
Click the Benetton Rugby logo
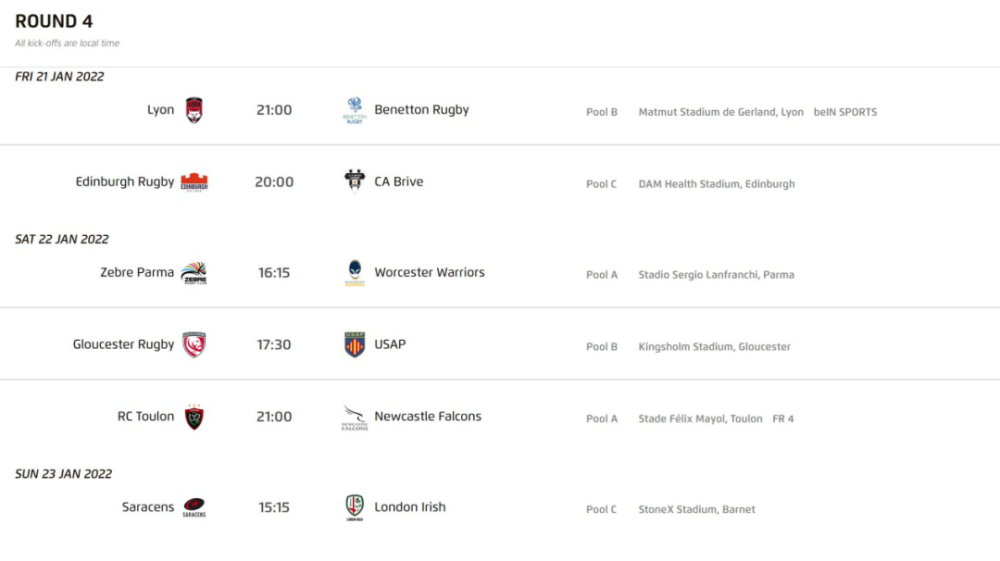355,110
